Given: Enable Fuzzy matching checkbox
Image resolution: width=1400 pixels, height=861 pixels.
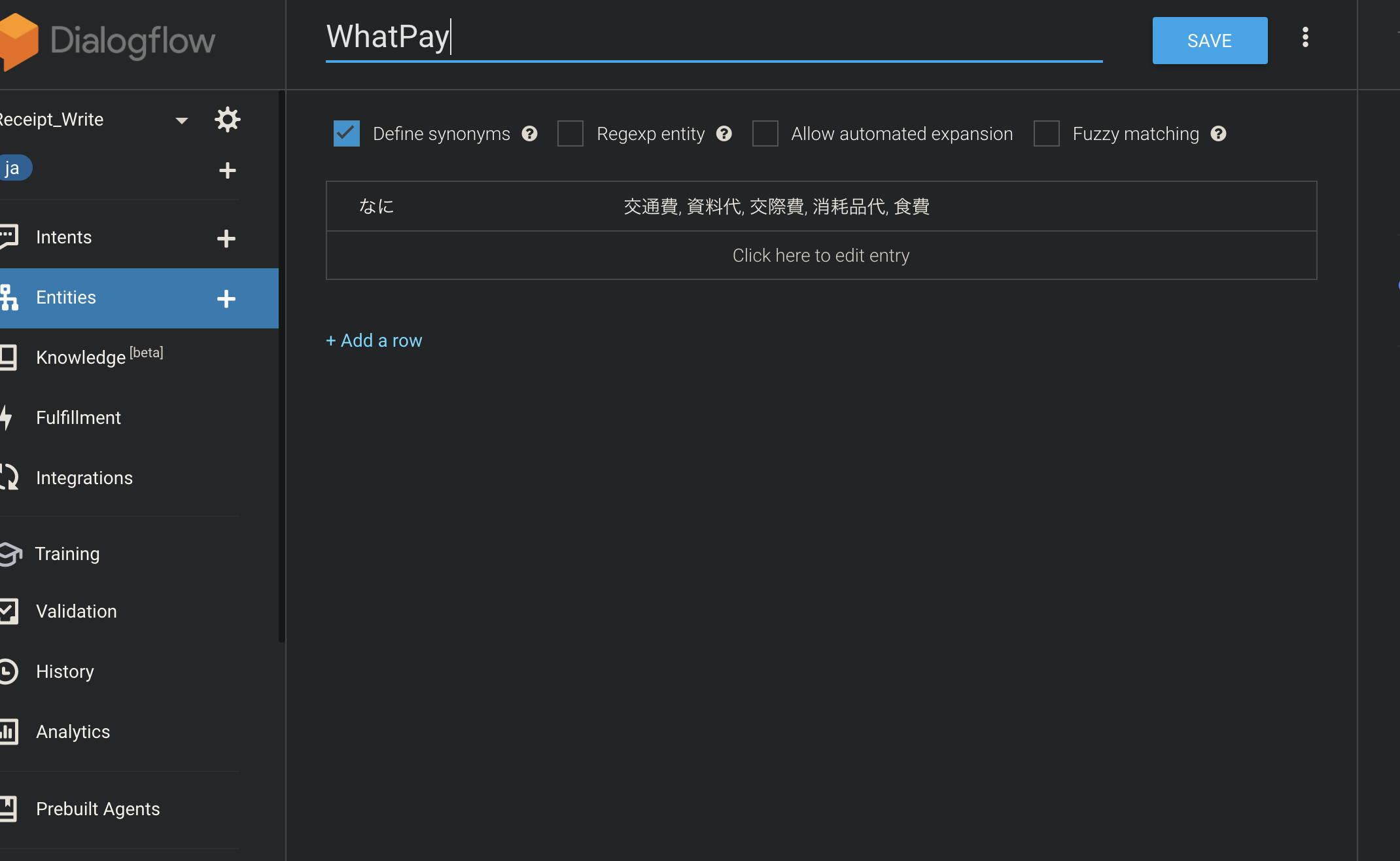Looking at the screenshot, I should pos(1046,133).
